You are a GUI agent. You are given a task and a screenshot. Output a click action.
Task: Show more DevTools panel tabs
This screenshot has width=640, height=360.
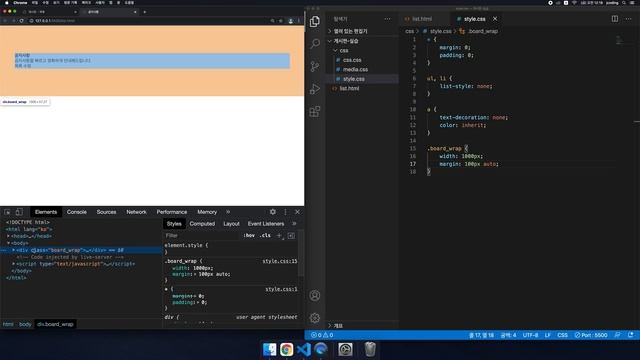228,212
